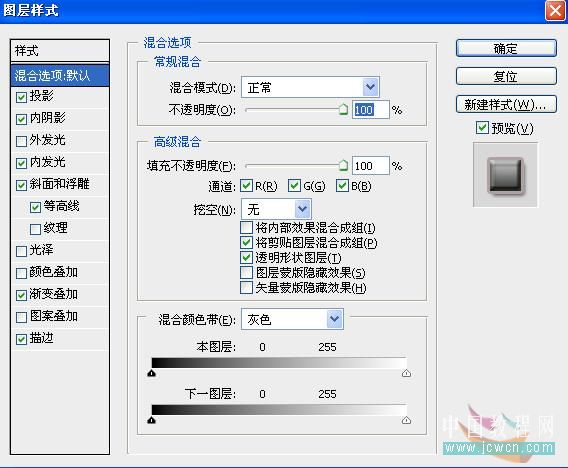Toggle the 描边 stroke checkbox
The width and height of the screenshot is (568, 468).
point(21,339)
